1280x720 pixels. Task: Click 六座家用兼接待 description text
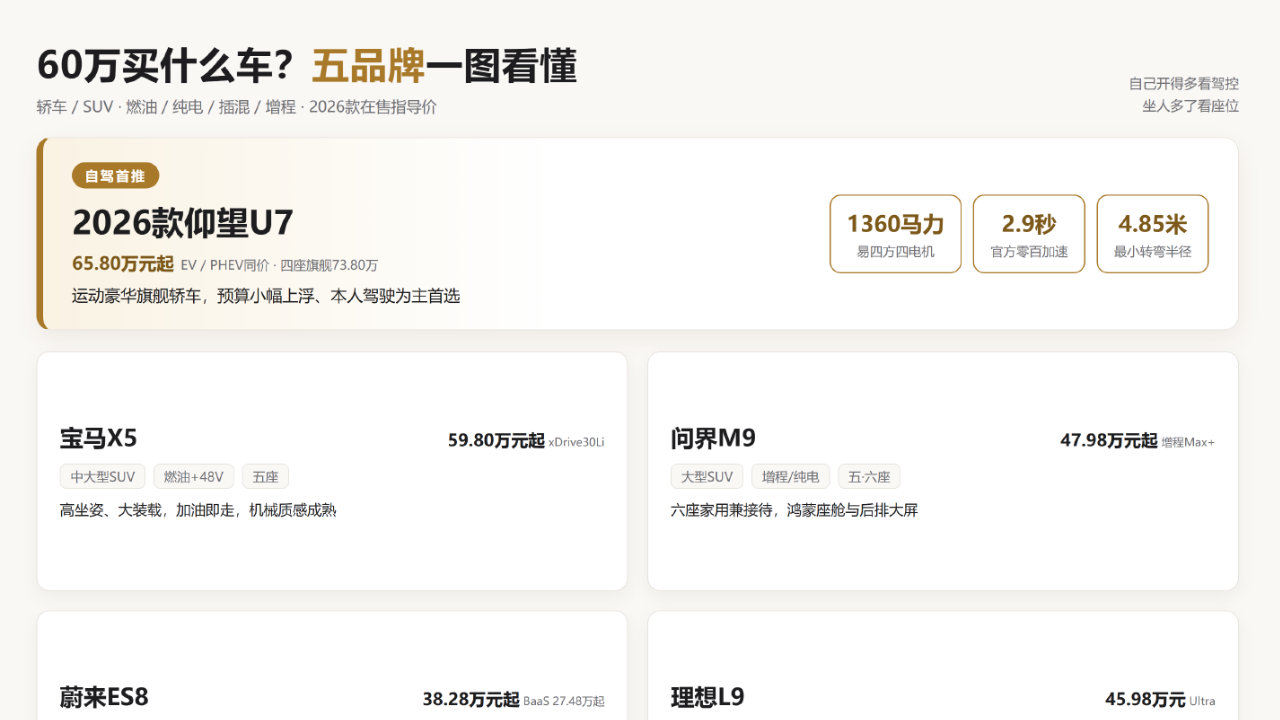[x=794, y=510]
